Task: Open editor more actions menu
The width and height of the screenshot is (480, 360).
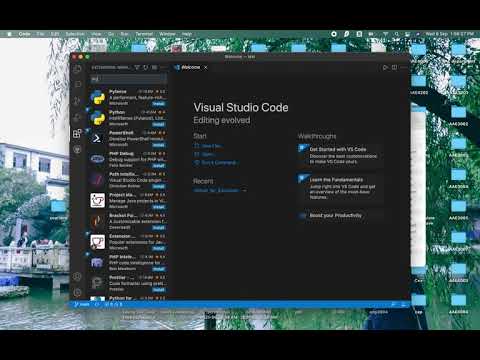Action: pos(403,67)
